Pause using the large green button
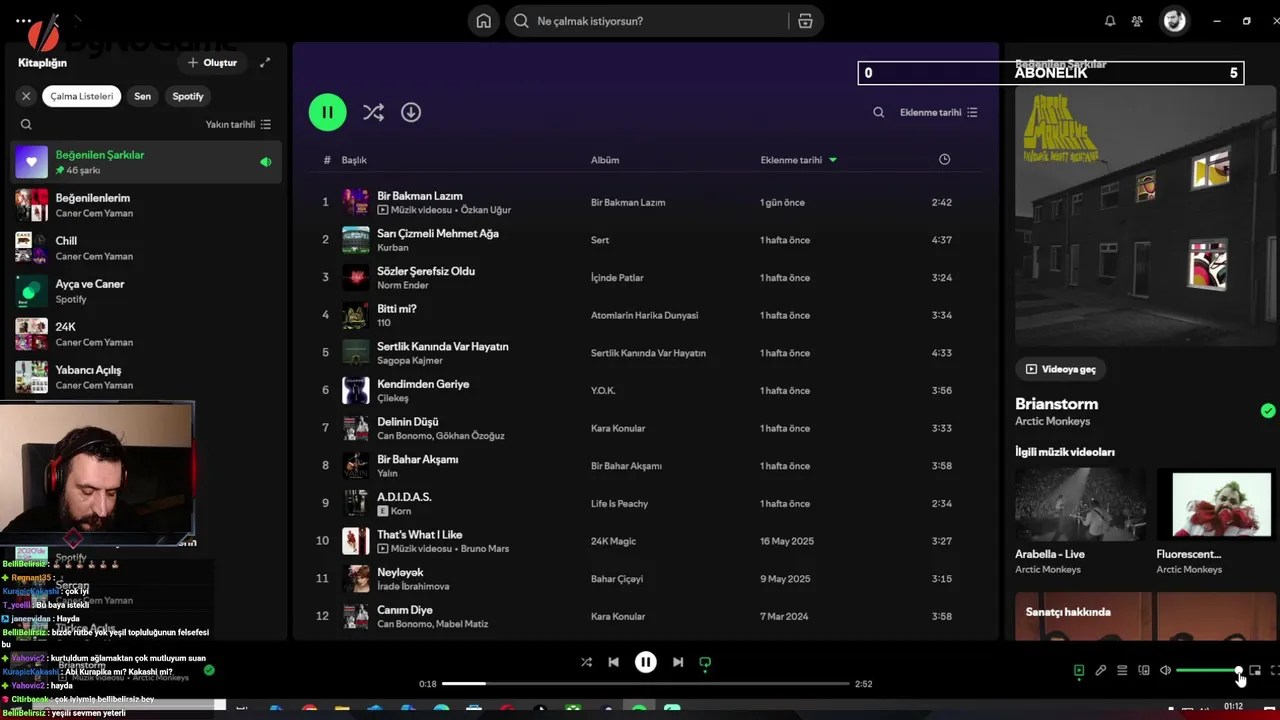Image resolution: width=1280 pixels, height=720 pixels. (x=327, y=112)
